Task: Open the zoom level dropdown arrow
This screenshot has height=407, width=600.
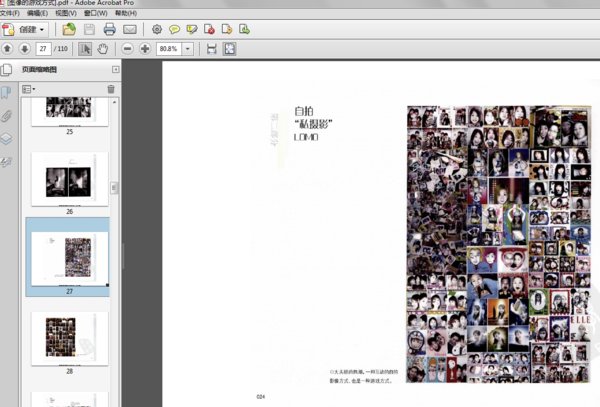Action: [x=188, y=49]
